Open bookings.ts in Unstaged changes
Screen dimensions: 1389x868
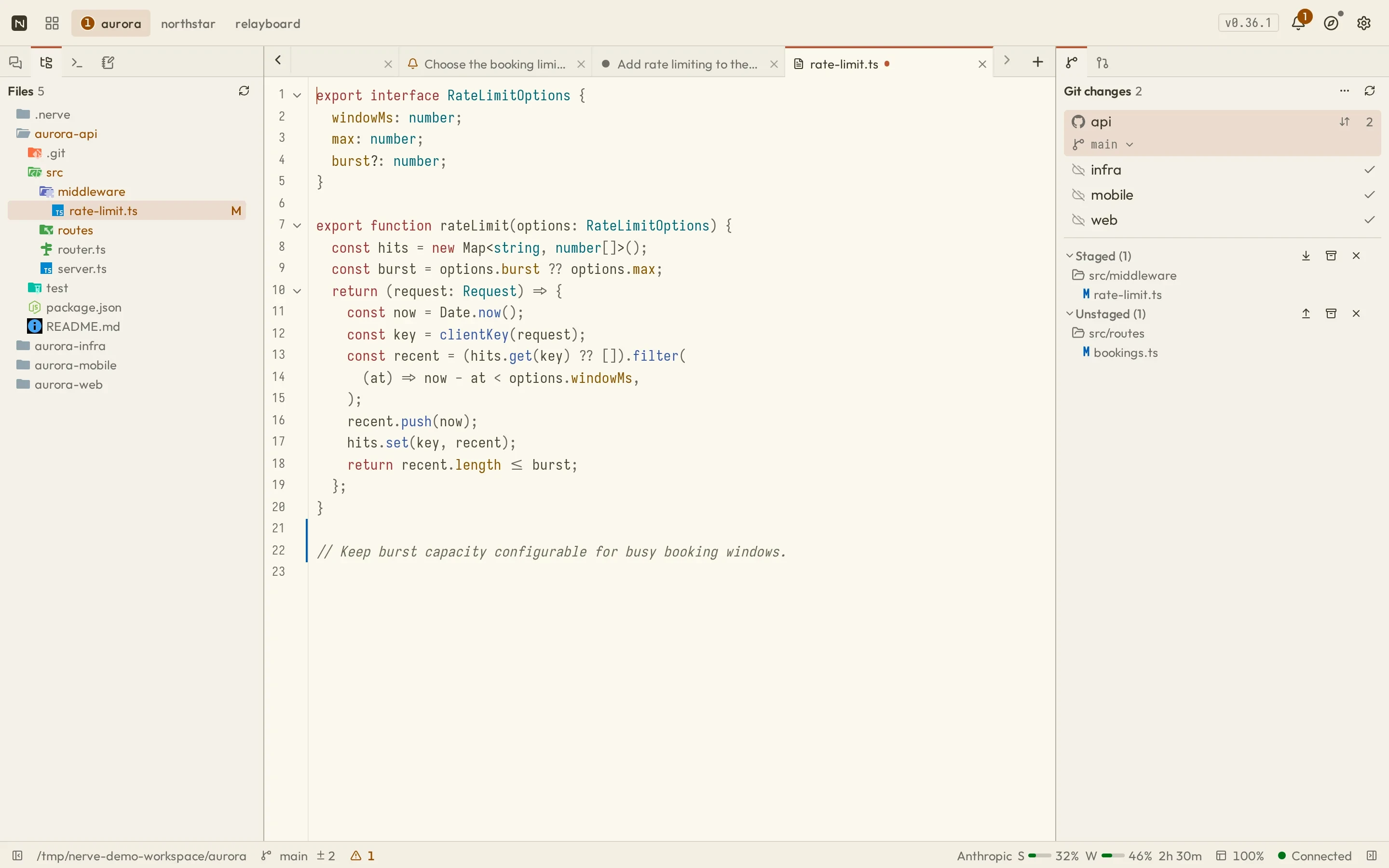tap(1125, 353)
